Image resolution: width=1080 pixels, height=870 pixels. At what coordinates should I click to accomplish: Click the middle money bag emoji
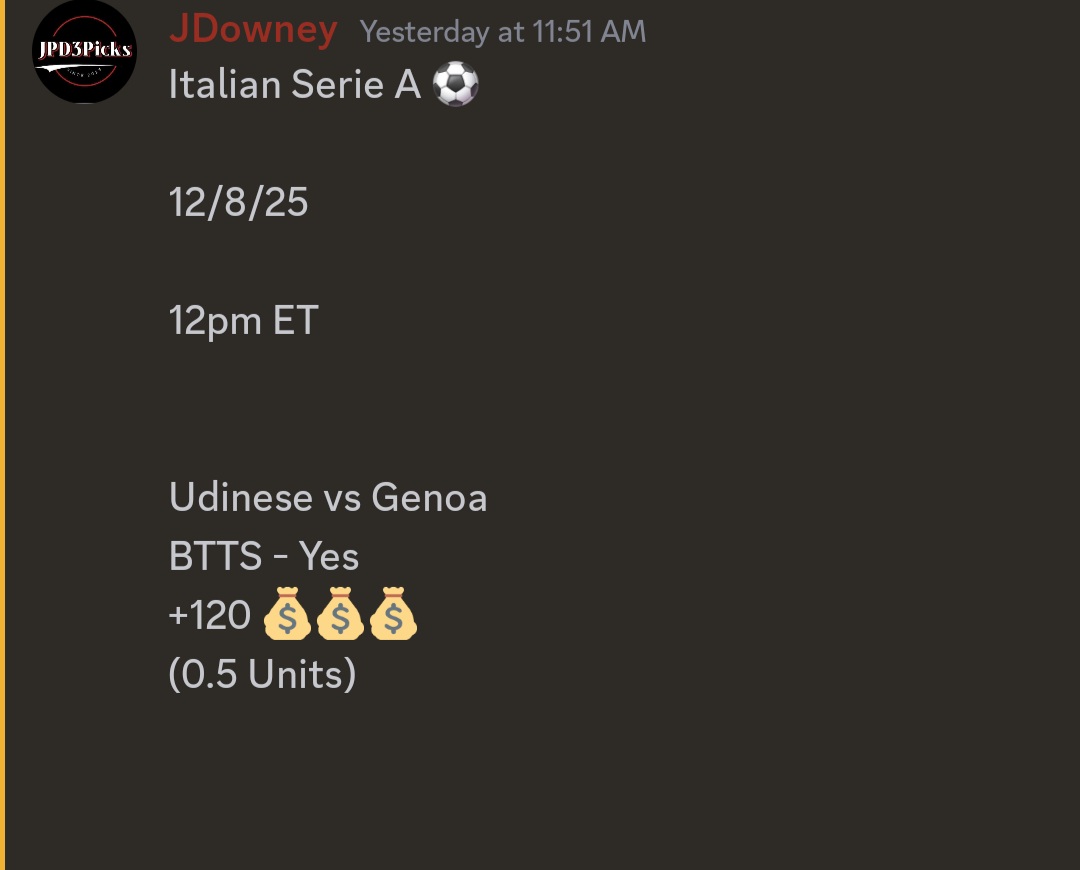coord(340,616)
